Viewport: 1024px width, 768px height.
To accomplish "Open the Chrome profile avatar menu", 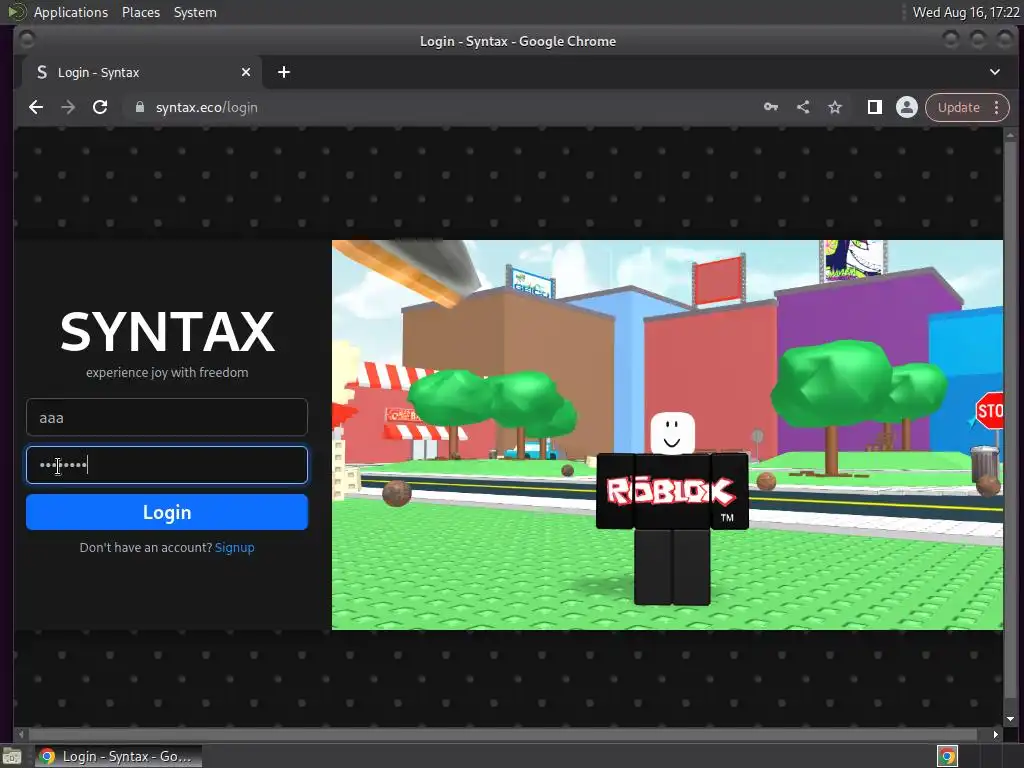I will click(x=906, y=107).
